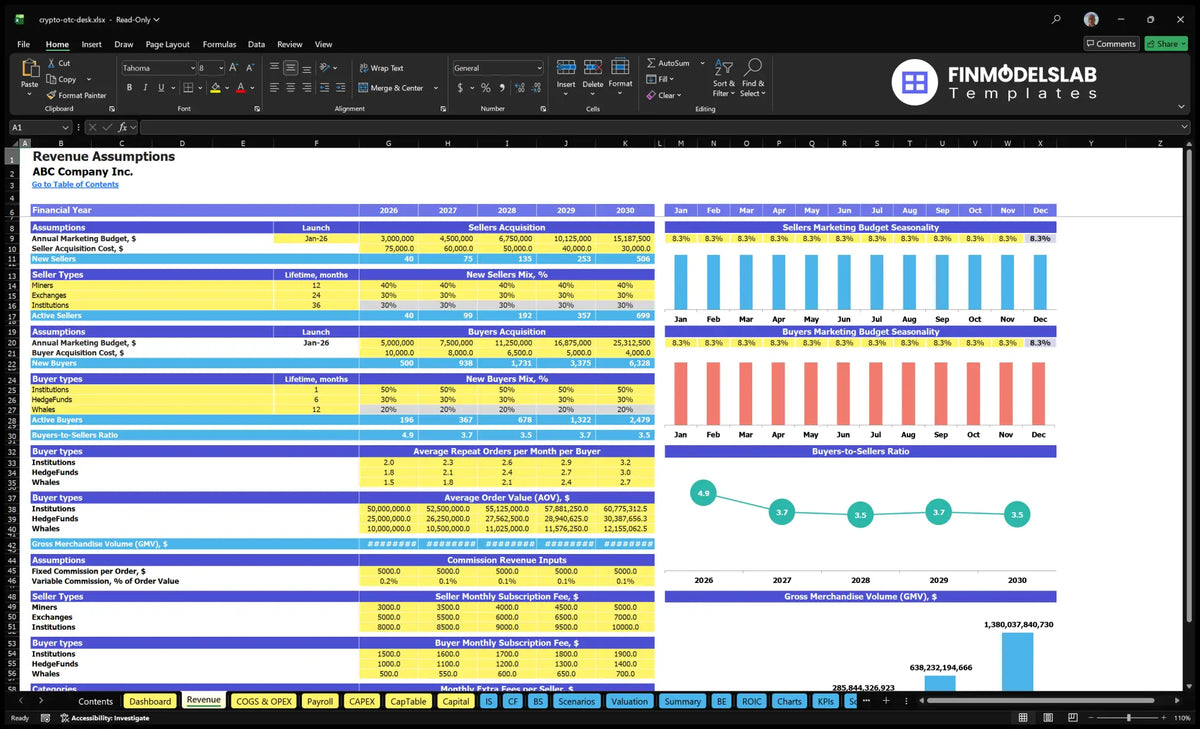
Task: Click the Comments button
Action: (1111, 44)
